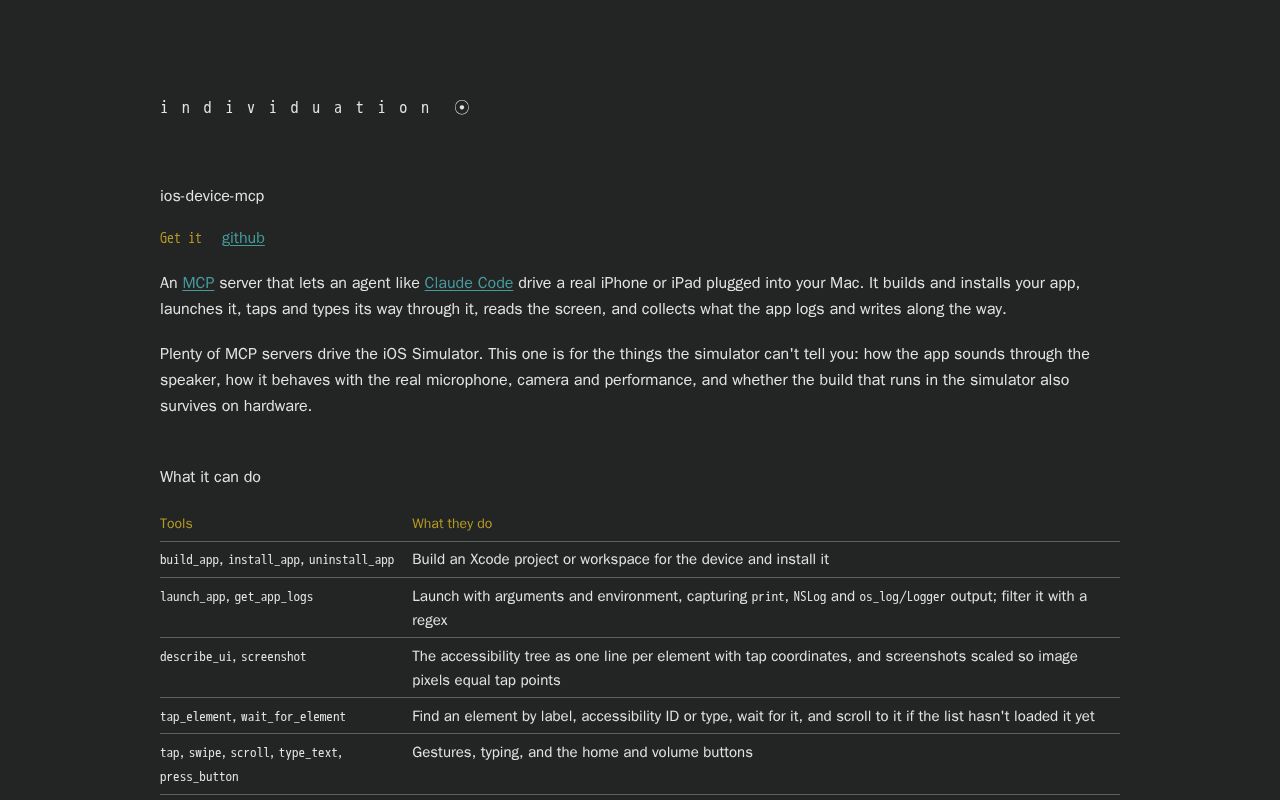Screen dimensions: 1280x800
Task: Click the press_button tool name
Action: coord(199,777)
